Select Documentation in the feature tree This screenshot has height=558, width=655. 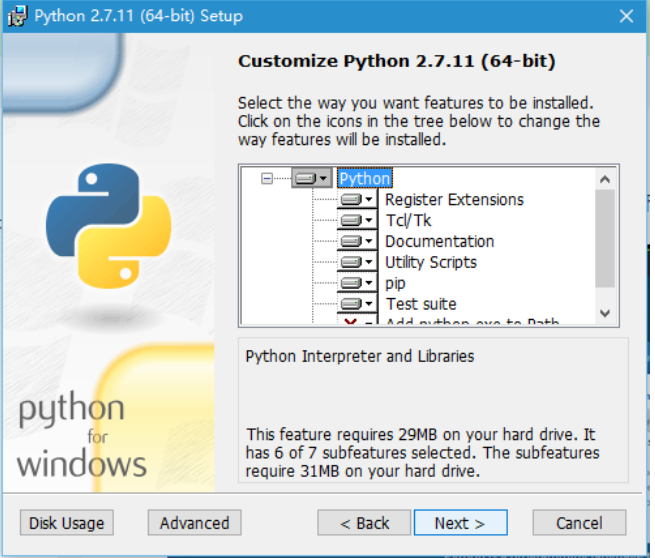(439, 241)
